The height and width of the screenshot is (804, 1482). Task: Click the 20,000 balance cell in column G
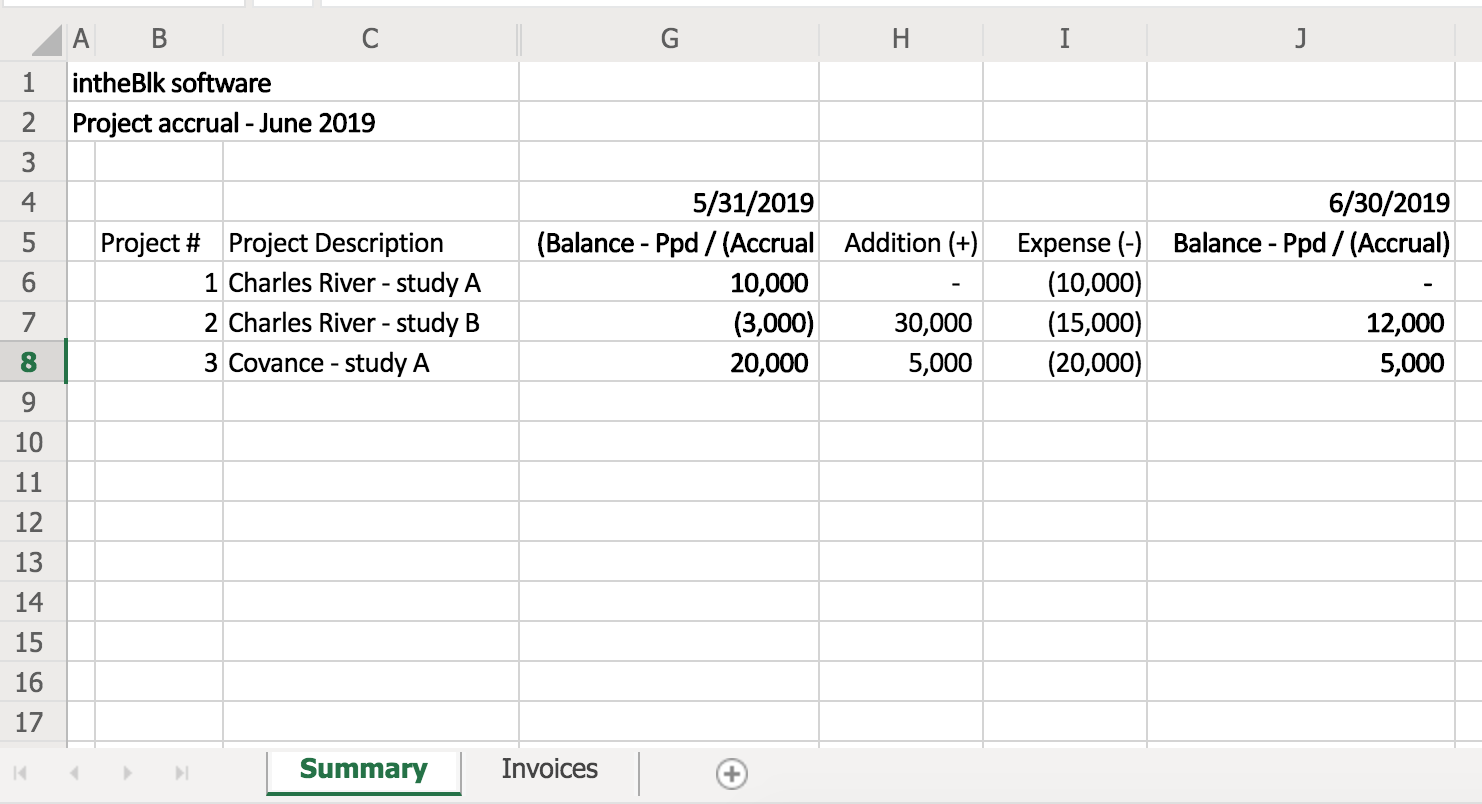pyautogui.click(x=670, y=362)
